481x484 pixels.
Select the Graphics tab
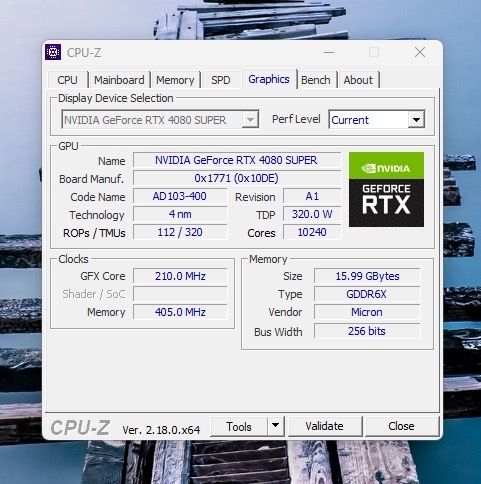point(269,79)
